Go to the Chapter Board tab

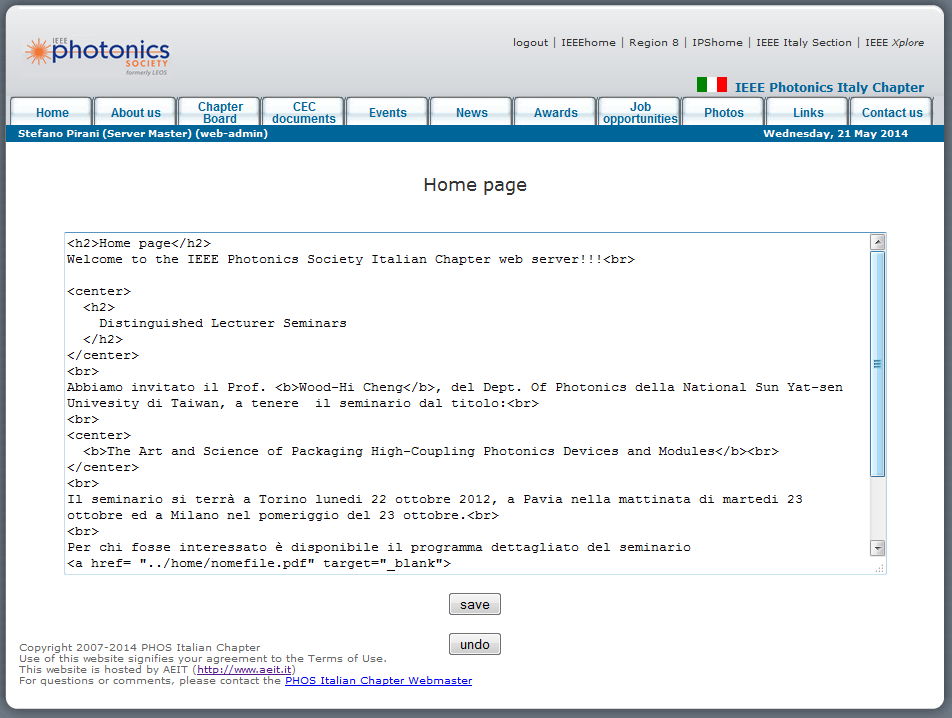220,112
